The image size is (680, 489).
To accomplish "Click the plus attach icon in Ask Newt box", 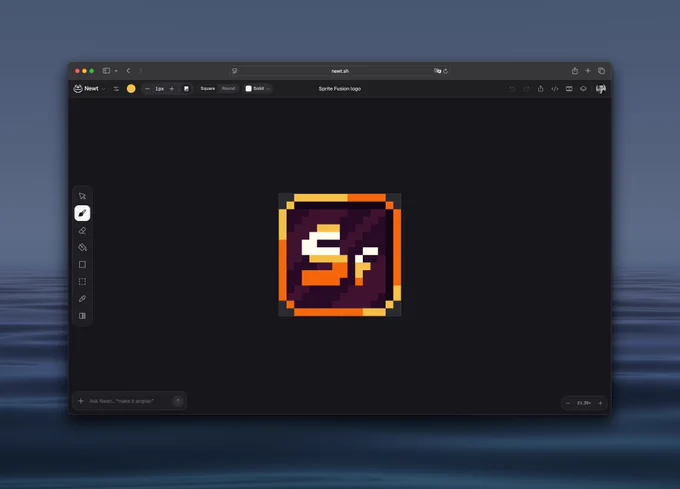I will (x=81, y=401).
